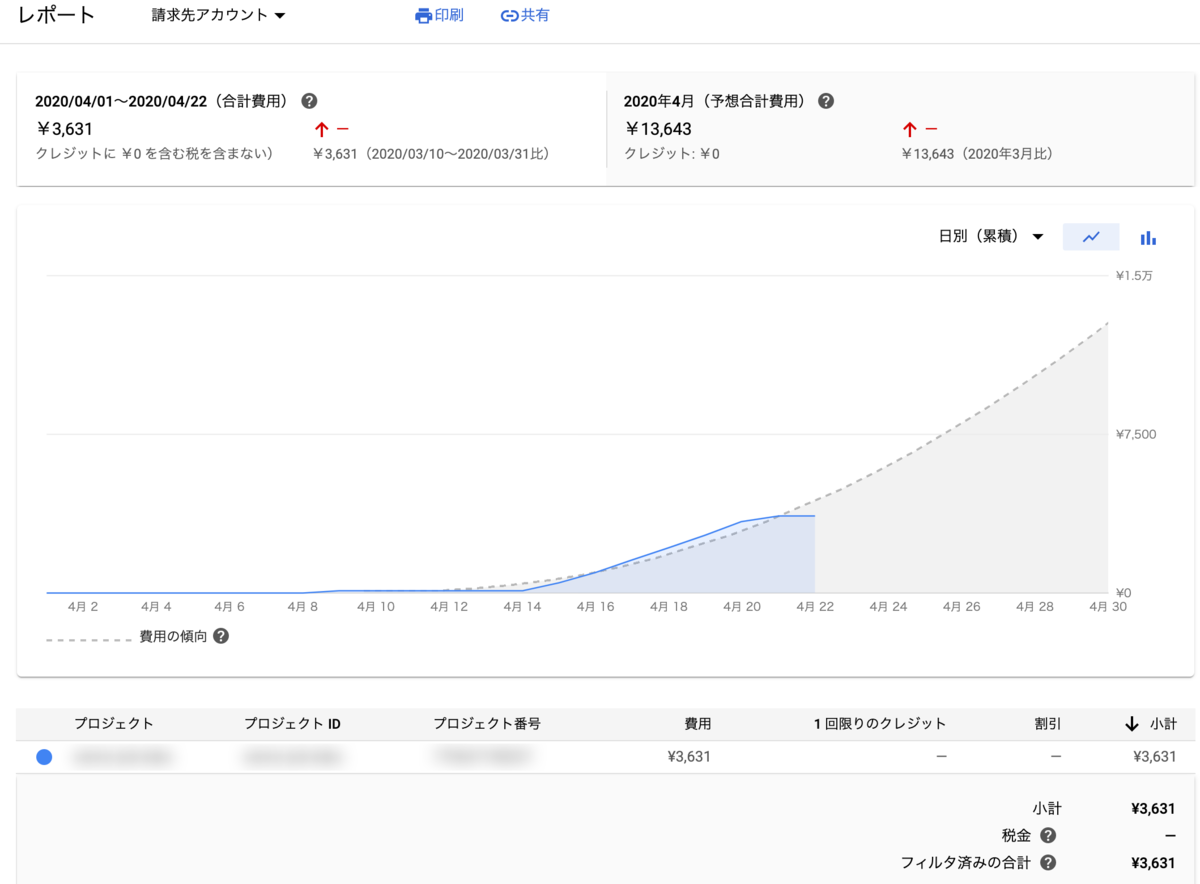Sort by the プロジェクト column header
The image size is (1200, 884).
pos(113,724)
